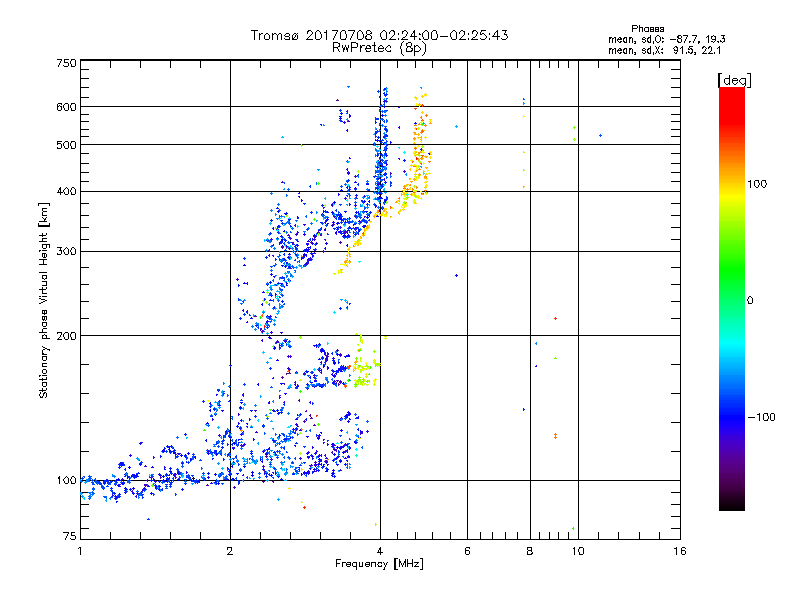Click the x-axis tick label '1'
Image resolution: width=800 pixels, height=600 pixels.
80,551
